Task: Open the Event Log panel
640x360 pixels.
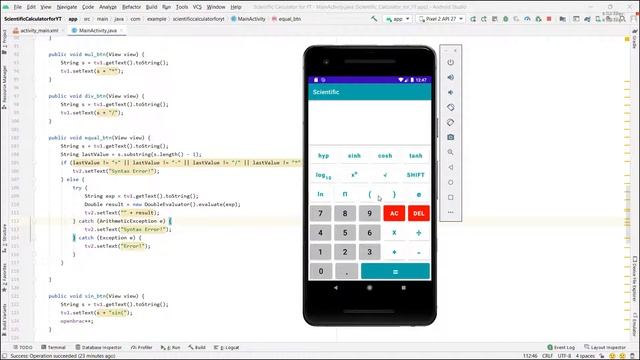Action: [561, 347]
